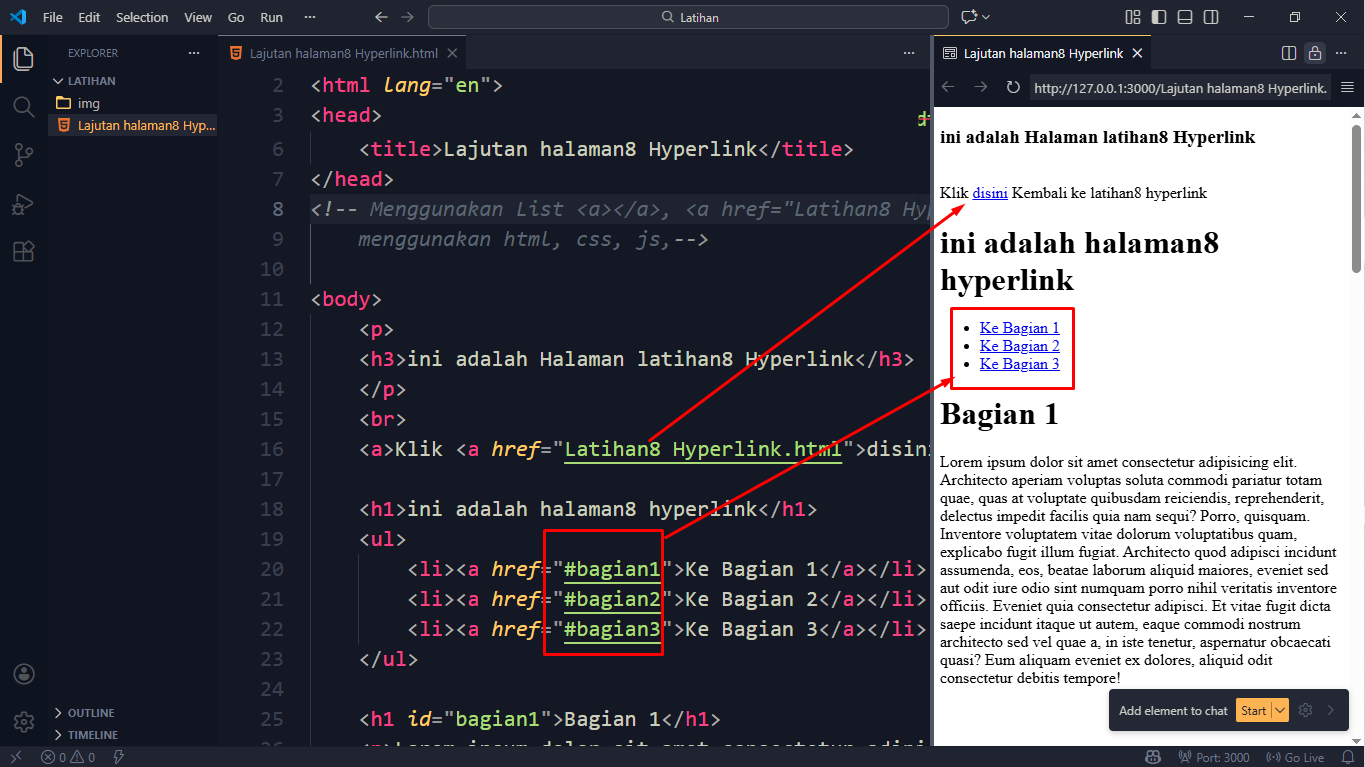Image resolution: width=1365 pixels, height=767 pixels.
Task: Enable the lock icon in the preview toolbar
Action: pos(1314,53)
